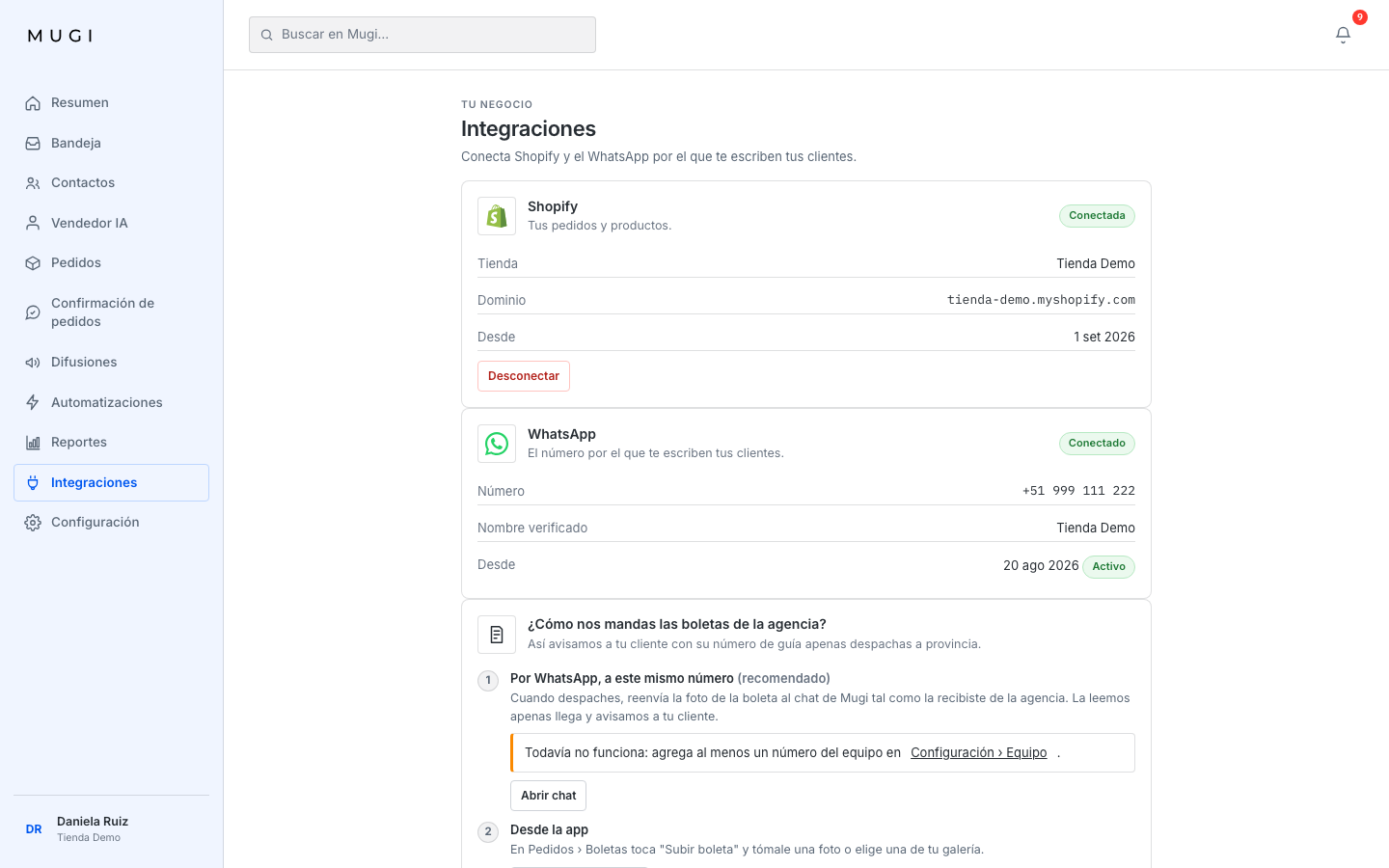Click the WhatsApp Conectado status badge
This screenshot has width=1389, height=868.
(x=1097, y=444)
